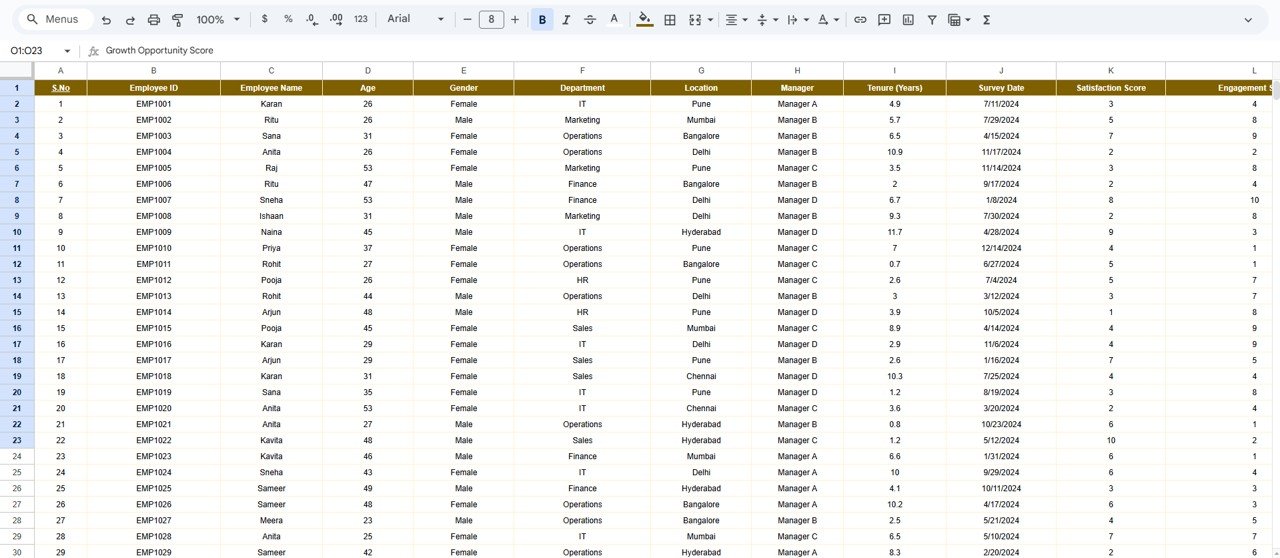Select employee name cell Meera

click(271, 520)
